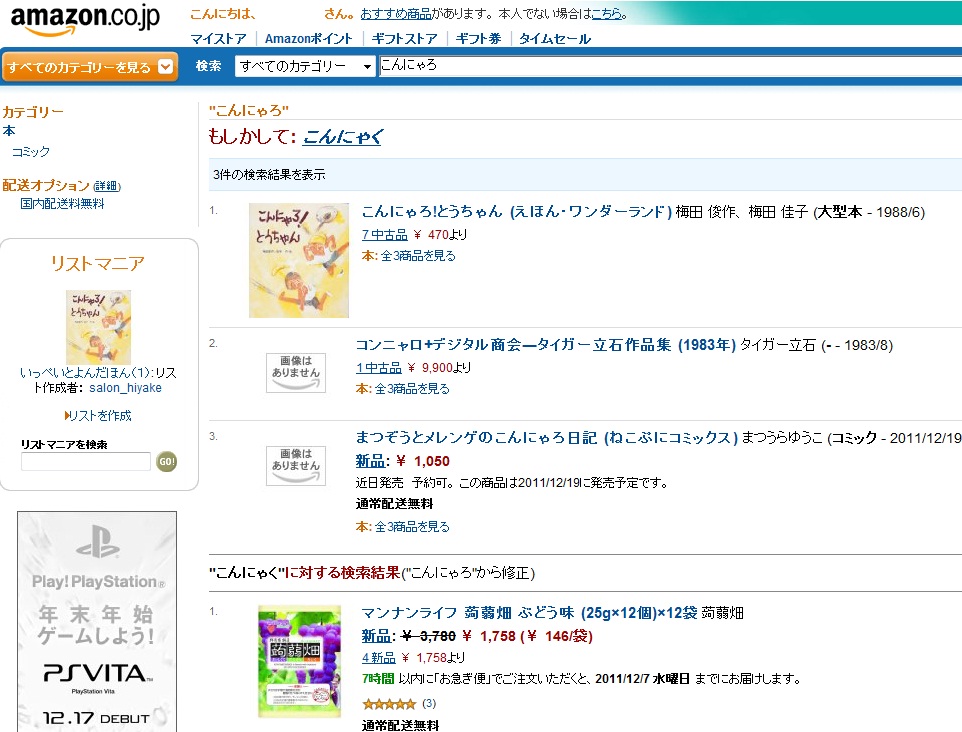This screenshot has height=732, width=962.
Task: Open salon_hiyake profile link
Action: click(x=125, y=388)
